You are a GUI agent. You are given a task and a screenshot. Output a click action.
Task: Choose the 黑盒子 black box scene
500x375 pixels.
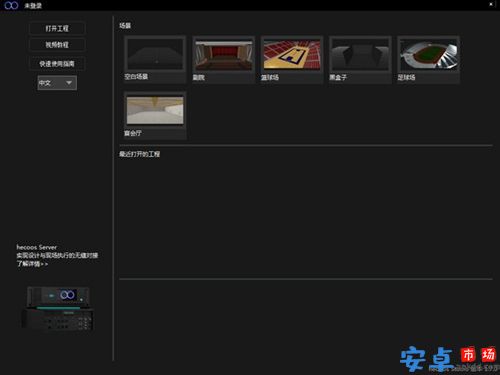point(360,59)
